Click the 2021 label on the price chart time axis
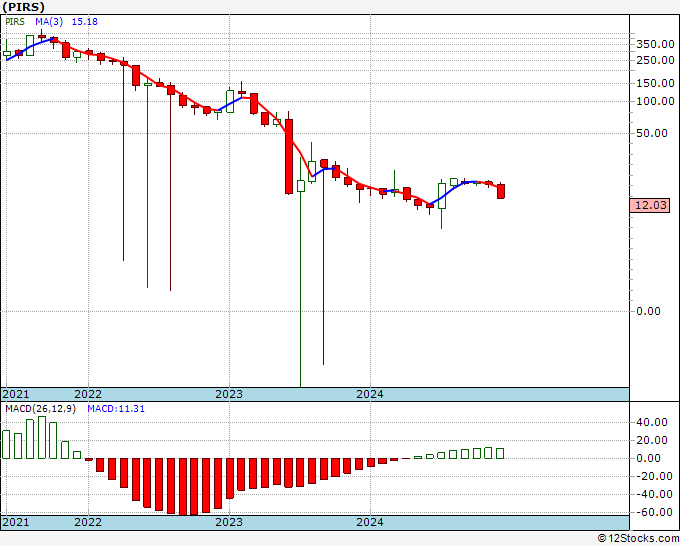Screen dimensions: 680x546 tap(16, 394)
